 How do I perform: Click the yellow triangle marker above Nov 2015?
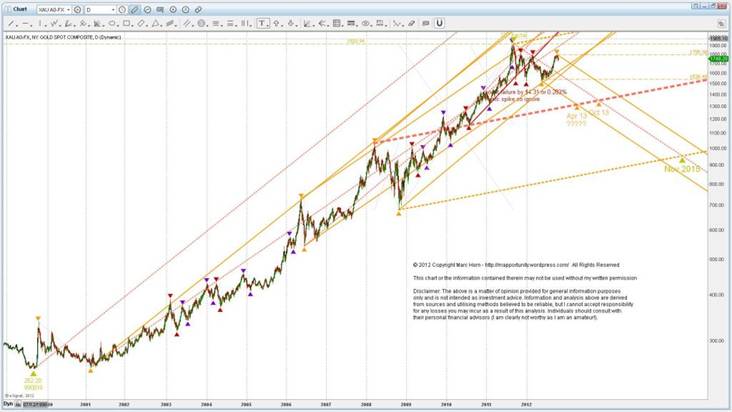682,160
